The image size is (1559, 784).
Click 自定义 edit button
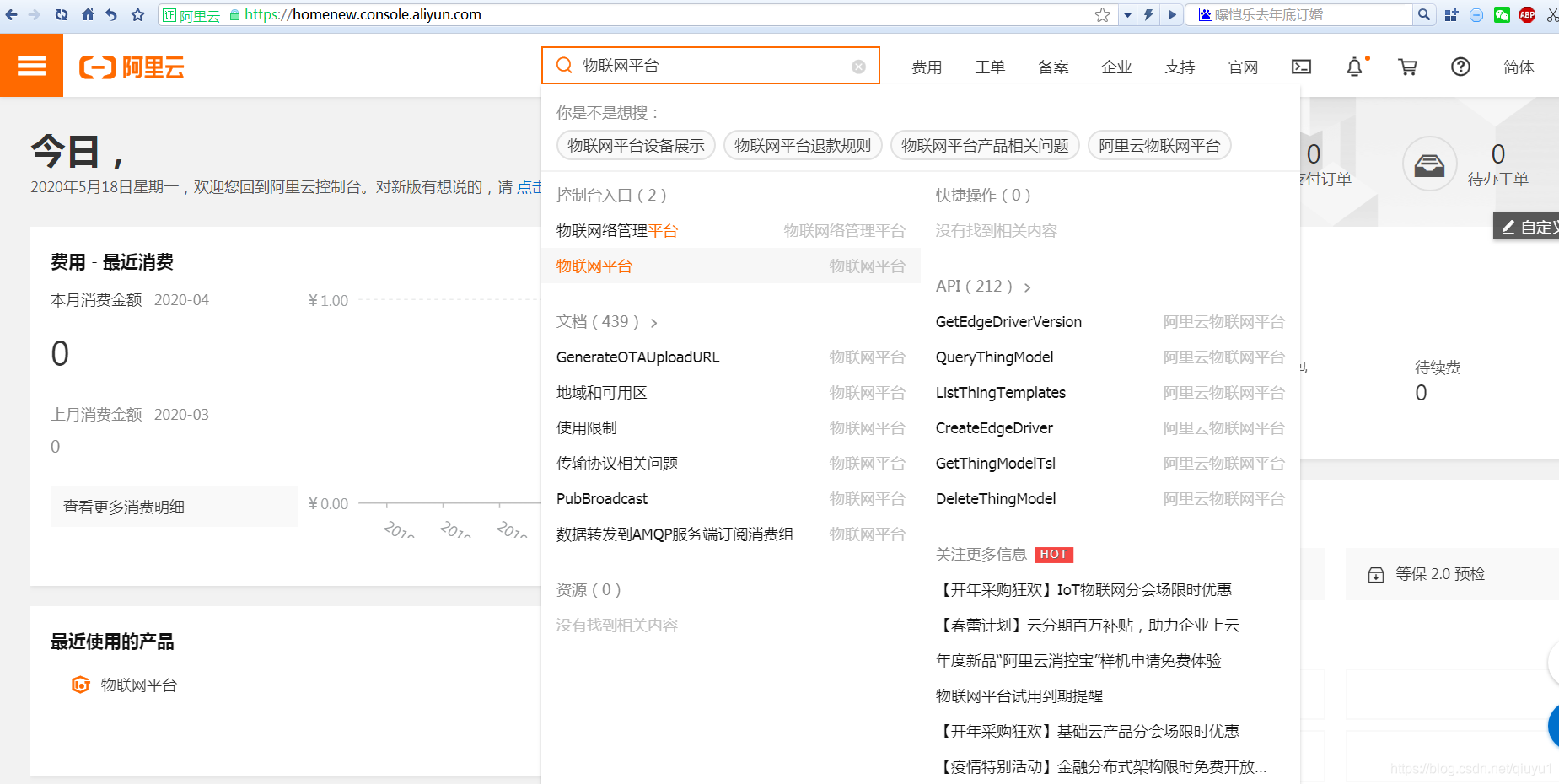pos(1528,227)
